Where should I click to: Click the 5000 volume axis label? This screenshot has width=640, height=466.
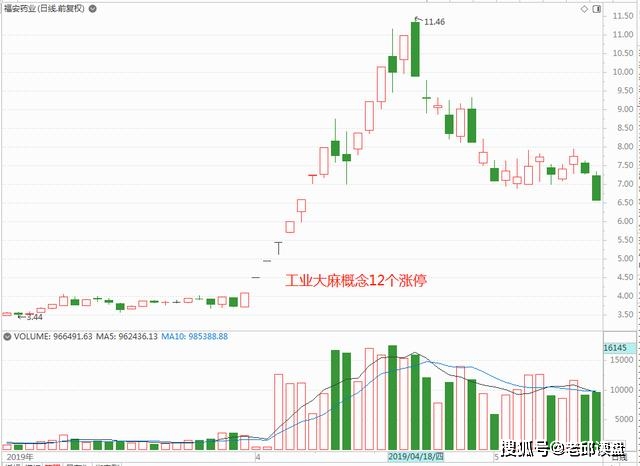click(x=624, y=419)
